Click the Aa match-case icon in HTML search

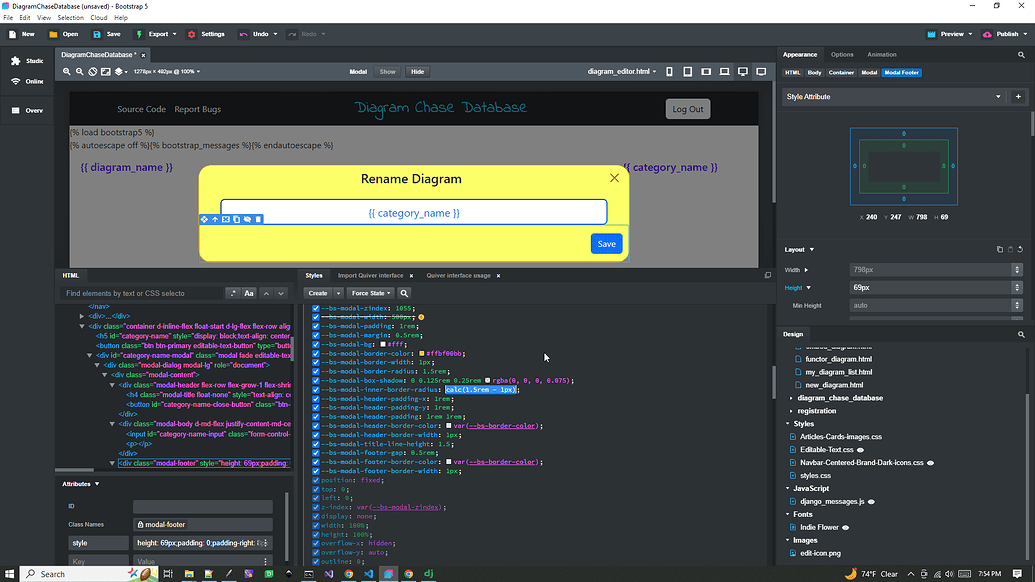coord(248,293)
